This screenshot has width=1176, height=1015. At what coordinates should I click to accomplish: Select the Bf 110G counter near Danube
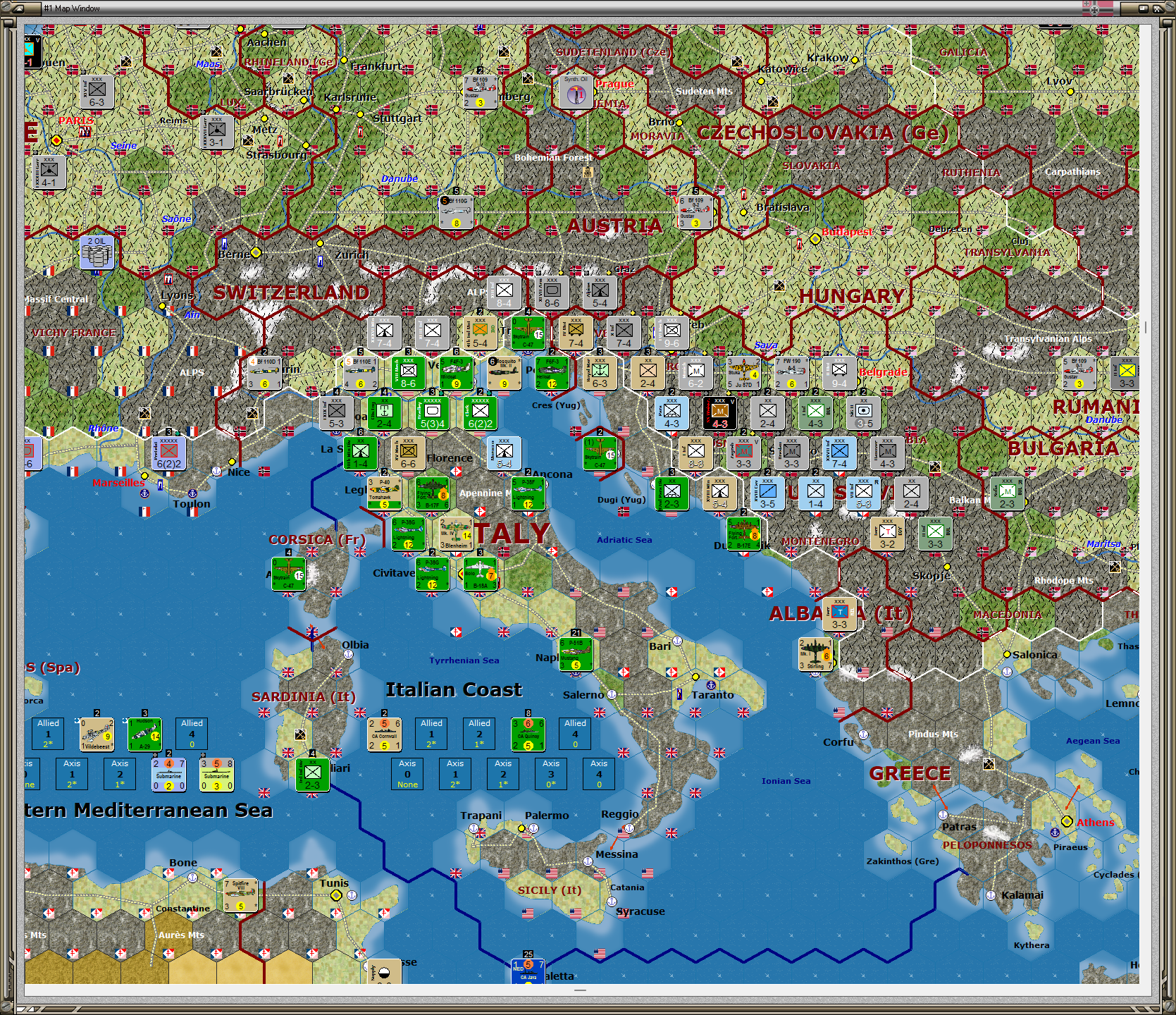point(456,212)
